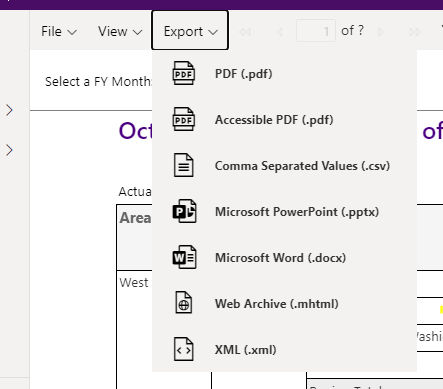Screen dimensions: 443x389
Task: Click the 'West' table cell
Action: 134,283
